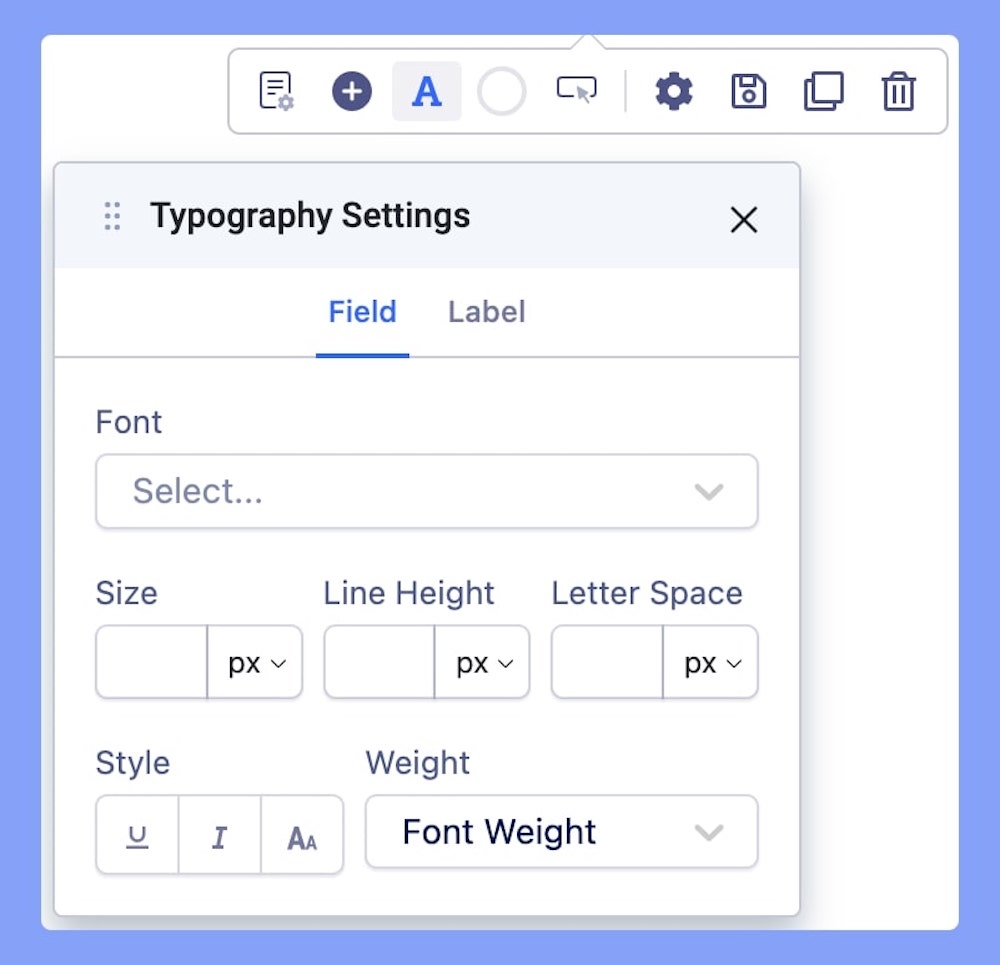The image size is (1000, 965).
Task: Open the field settings document icon
Action: pyautogui.click(x=276, y=91)
